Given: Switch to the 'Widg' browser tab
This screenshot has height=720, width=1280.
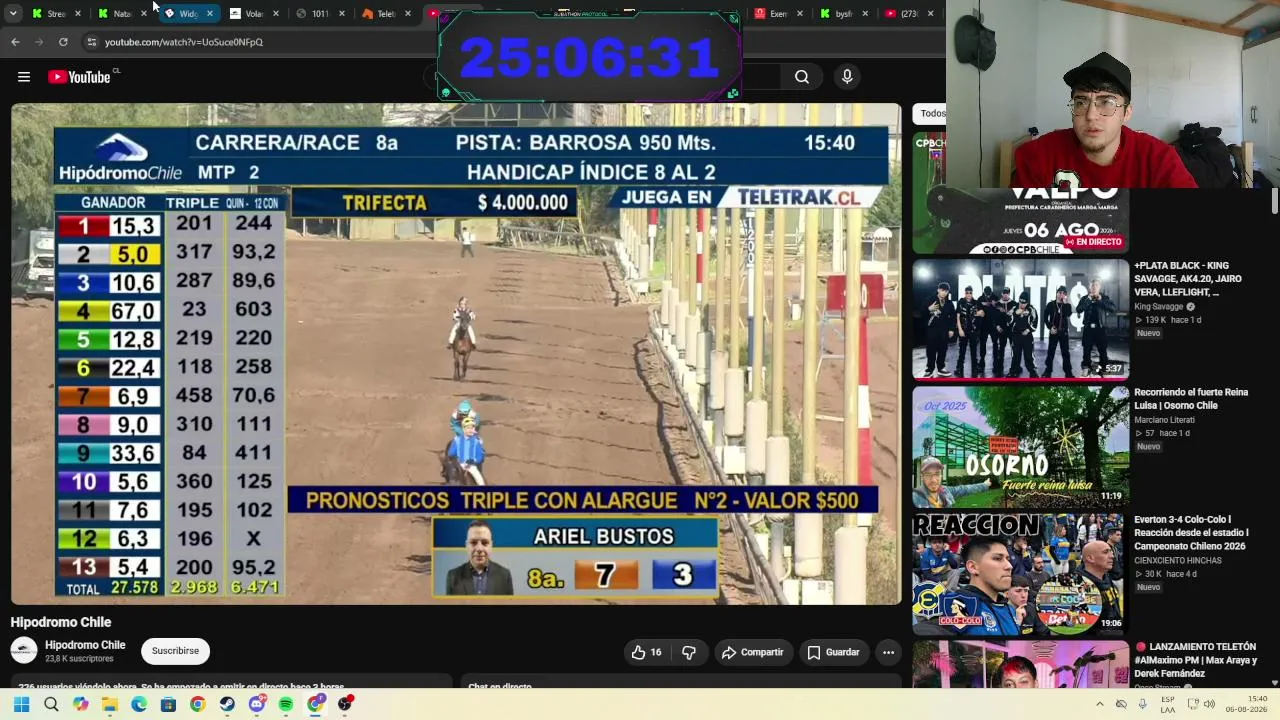Looking at the screenshot, I should 188,14.
